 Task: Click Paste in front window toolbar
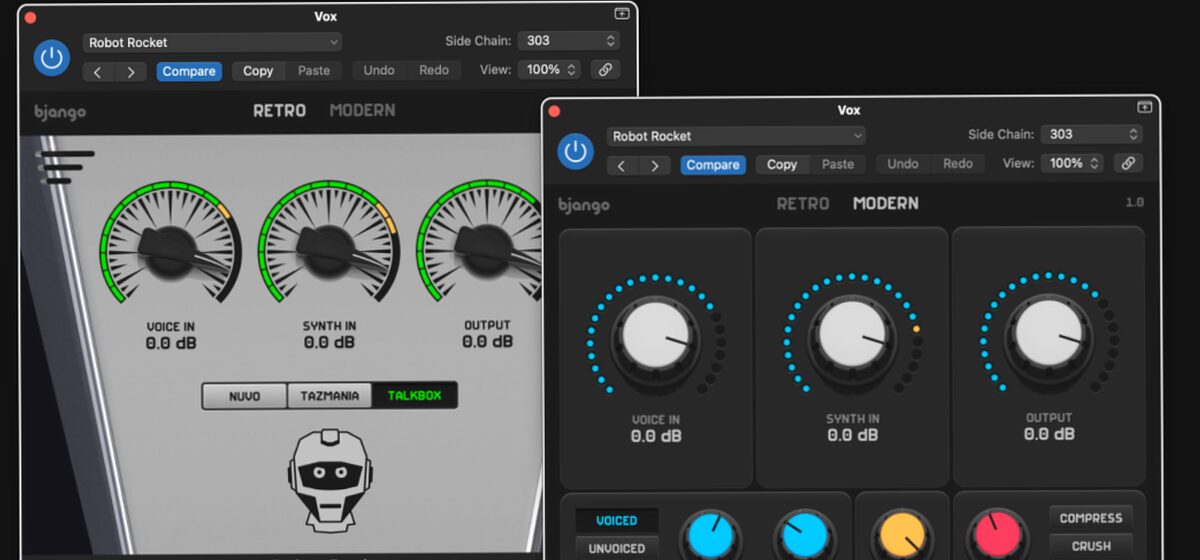(x=838, y=165)
